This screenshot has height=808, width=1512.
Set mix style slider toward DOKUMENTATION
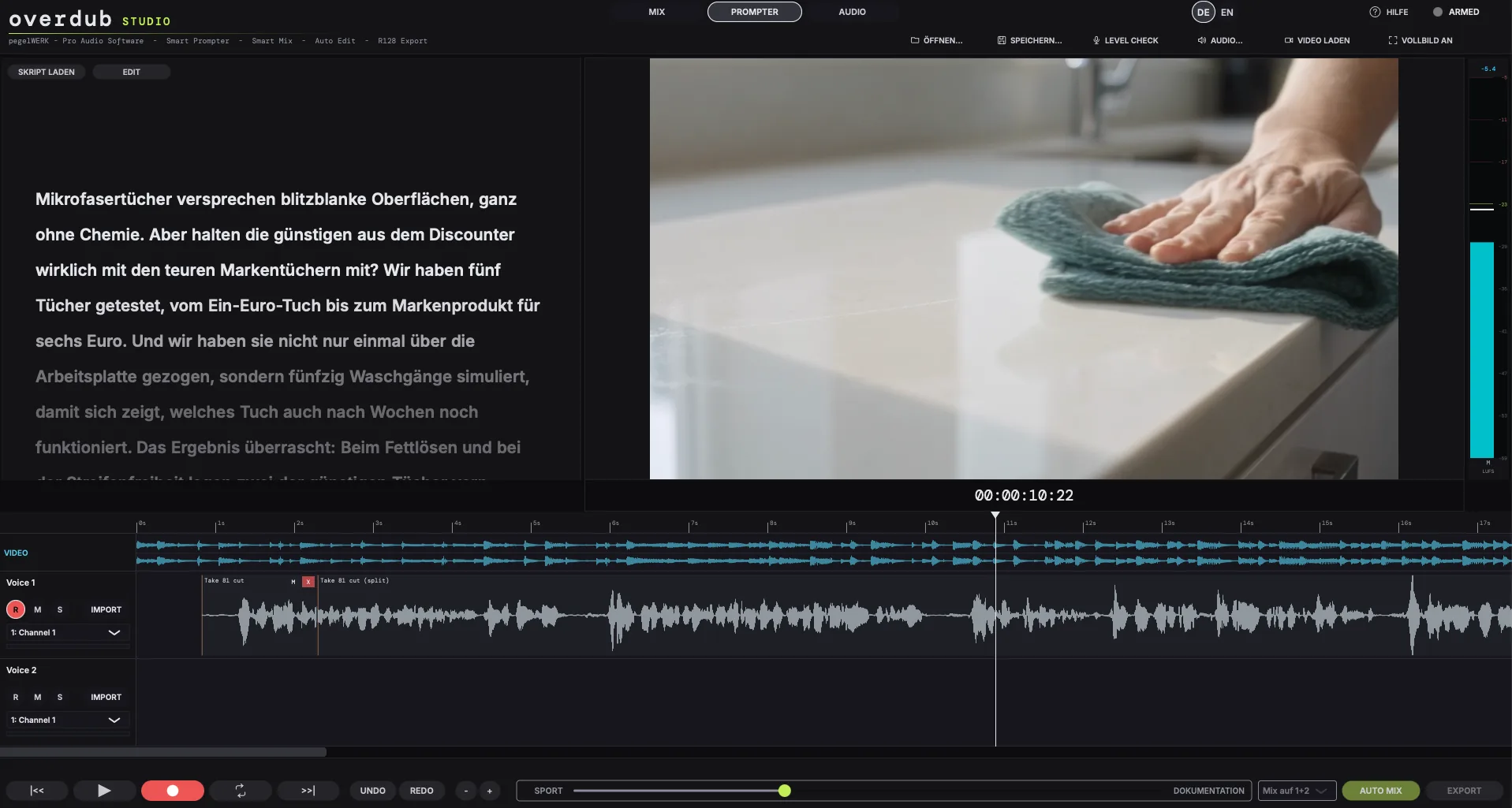click(1209, 791)
